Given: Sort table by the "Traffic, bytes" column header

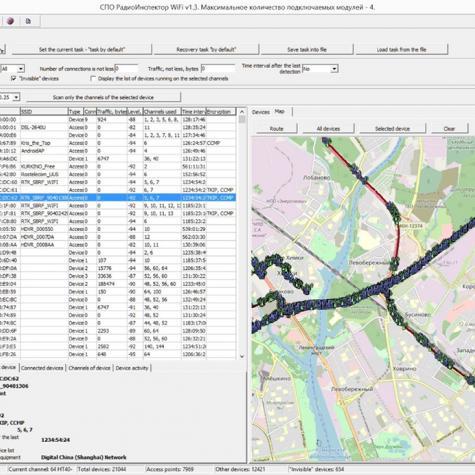Looking at the screenshot, I should coord(112,111).
